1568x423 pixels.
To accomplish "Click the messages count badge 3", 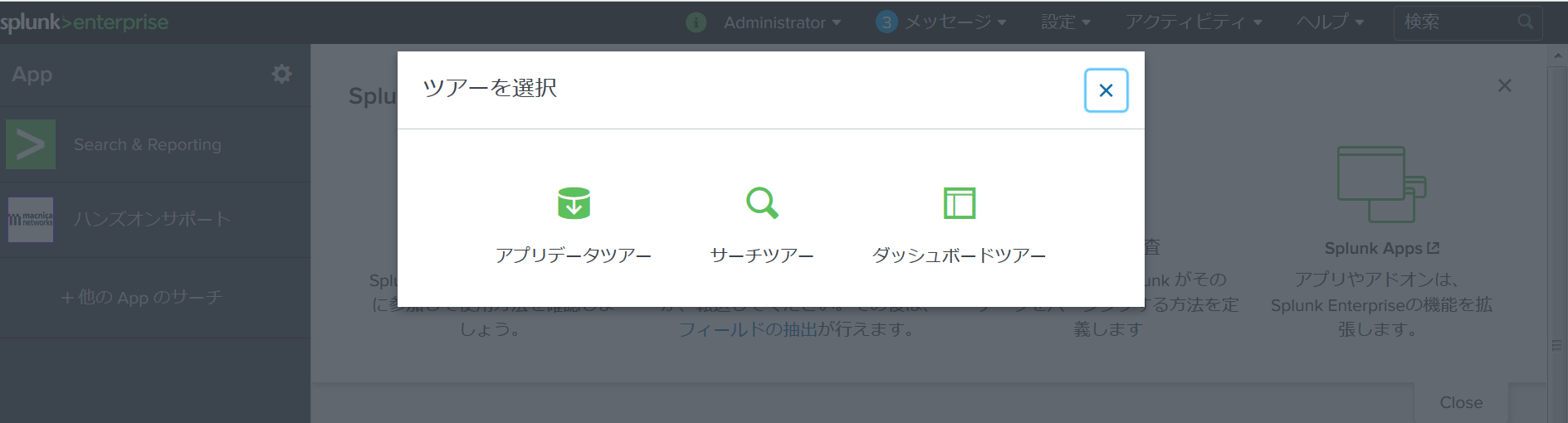I will click(x=887, y=22).
